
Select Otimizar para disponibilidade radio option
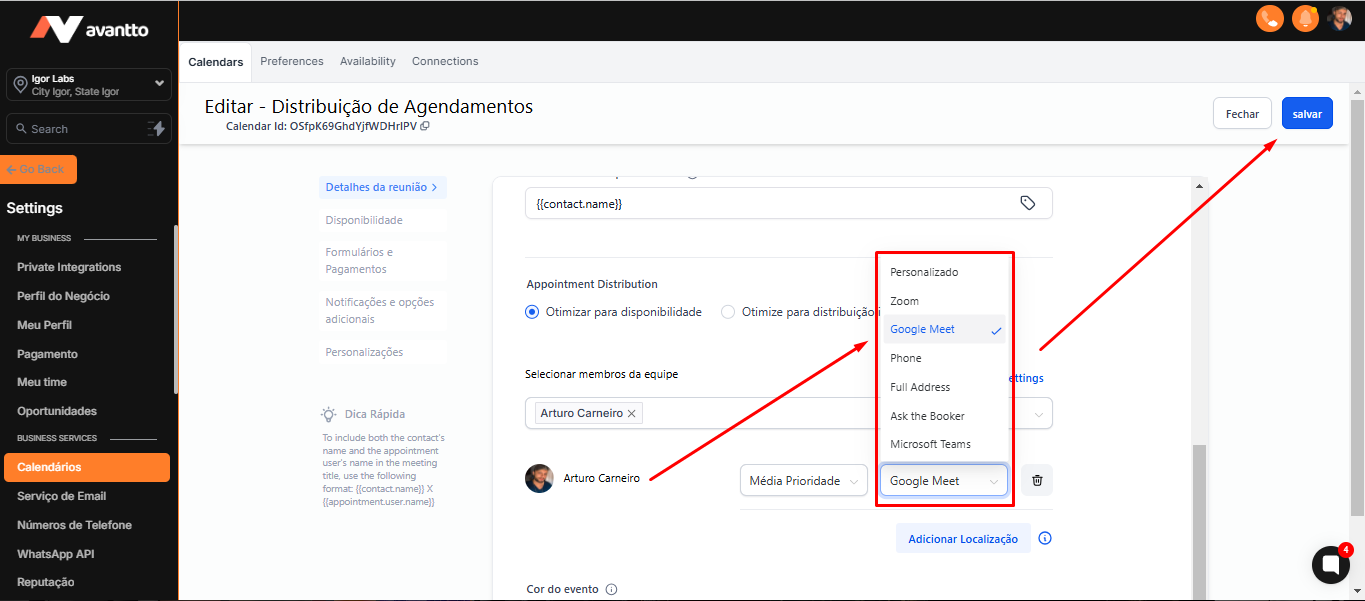click(532, 312)
